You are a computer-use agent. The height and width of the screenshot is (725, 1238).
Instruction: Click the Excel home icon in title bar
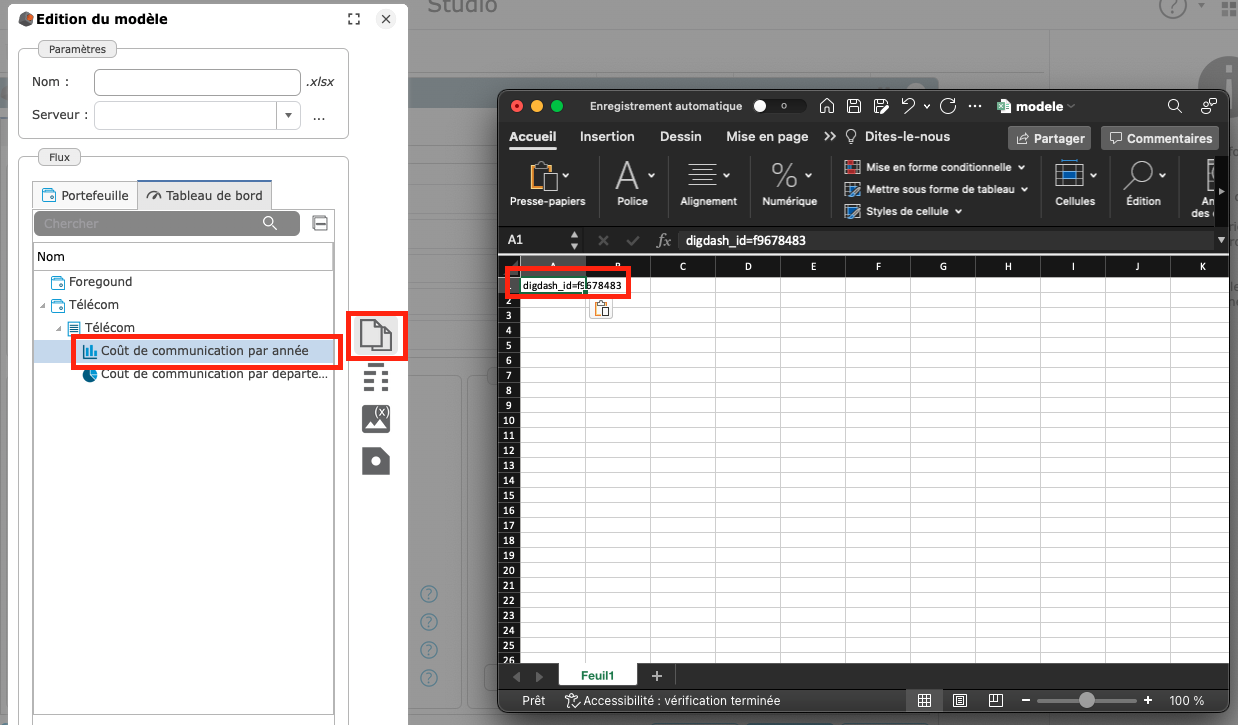coord(827,106)
